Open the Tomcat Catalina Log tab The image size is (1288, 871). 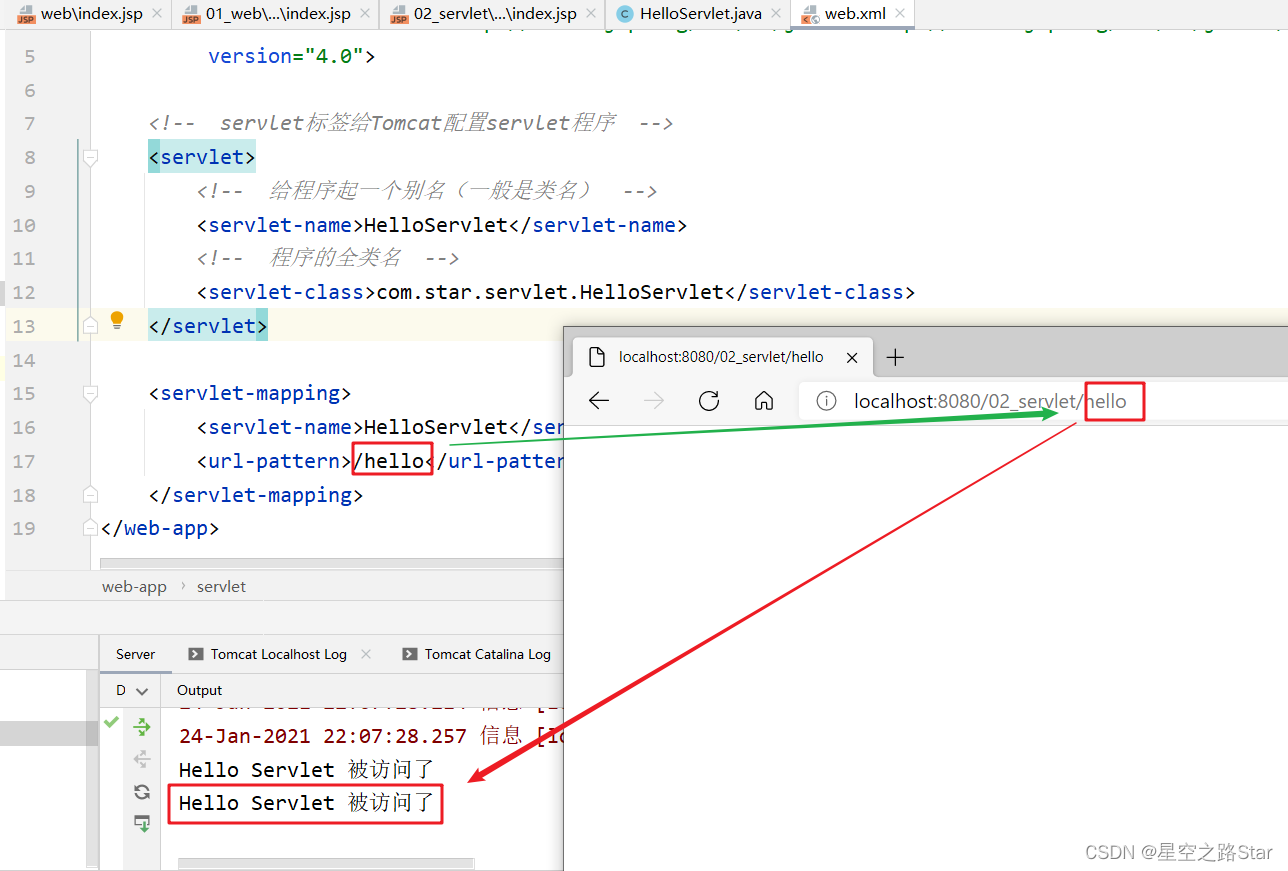[477, 654]
